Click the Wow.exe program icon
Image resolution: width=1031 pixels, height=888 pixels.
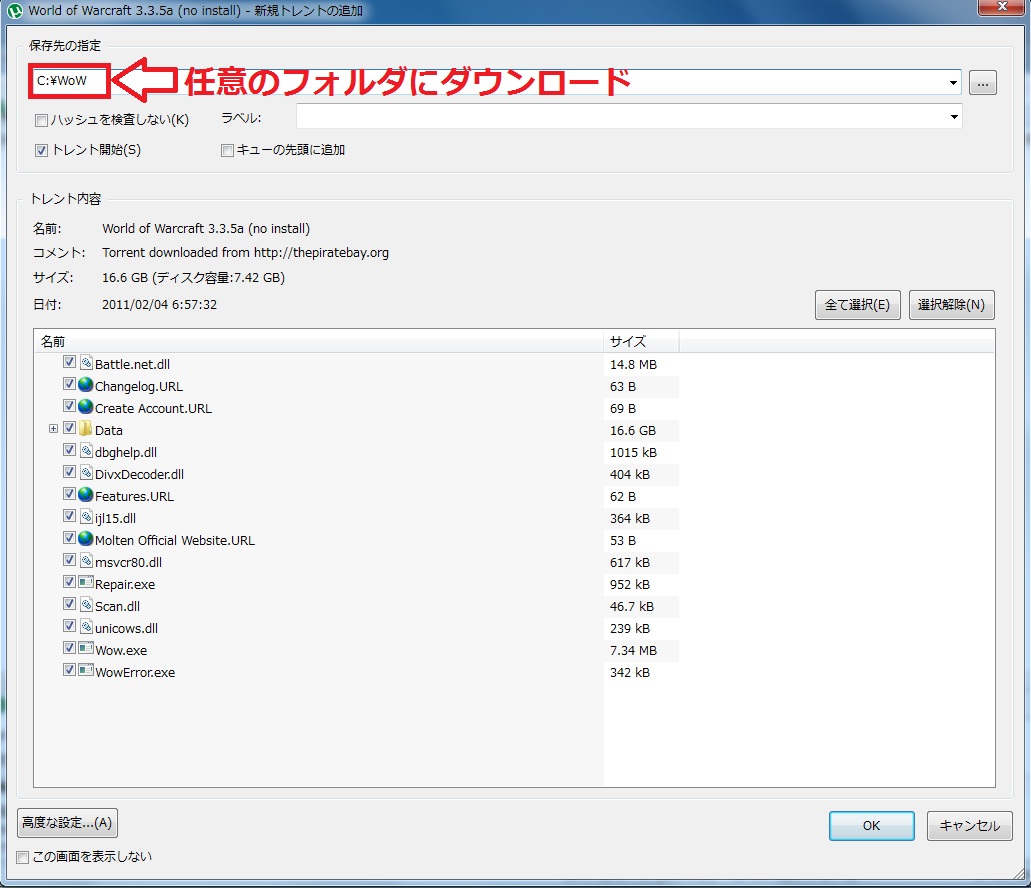(85, 648)
